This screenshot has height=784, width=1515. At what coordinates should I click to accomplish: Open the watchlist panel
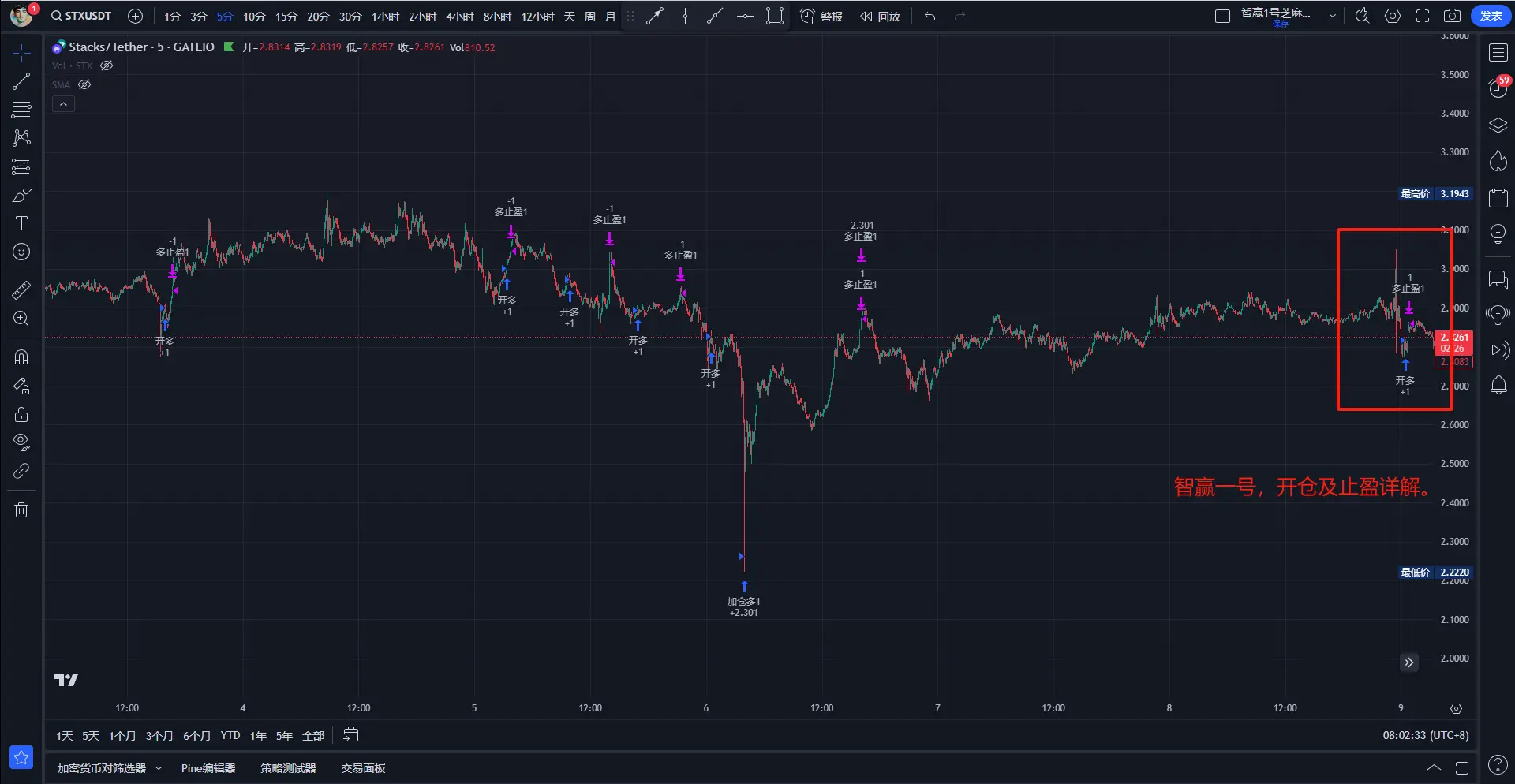(x=1498, y=53)
